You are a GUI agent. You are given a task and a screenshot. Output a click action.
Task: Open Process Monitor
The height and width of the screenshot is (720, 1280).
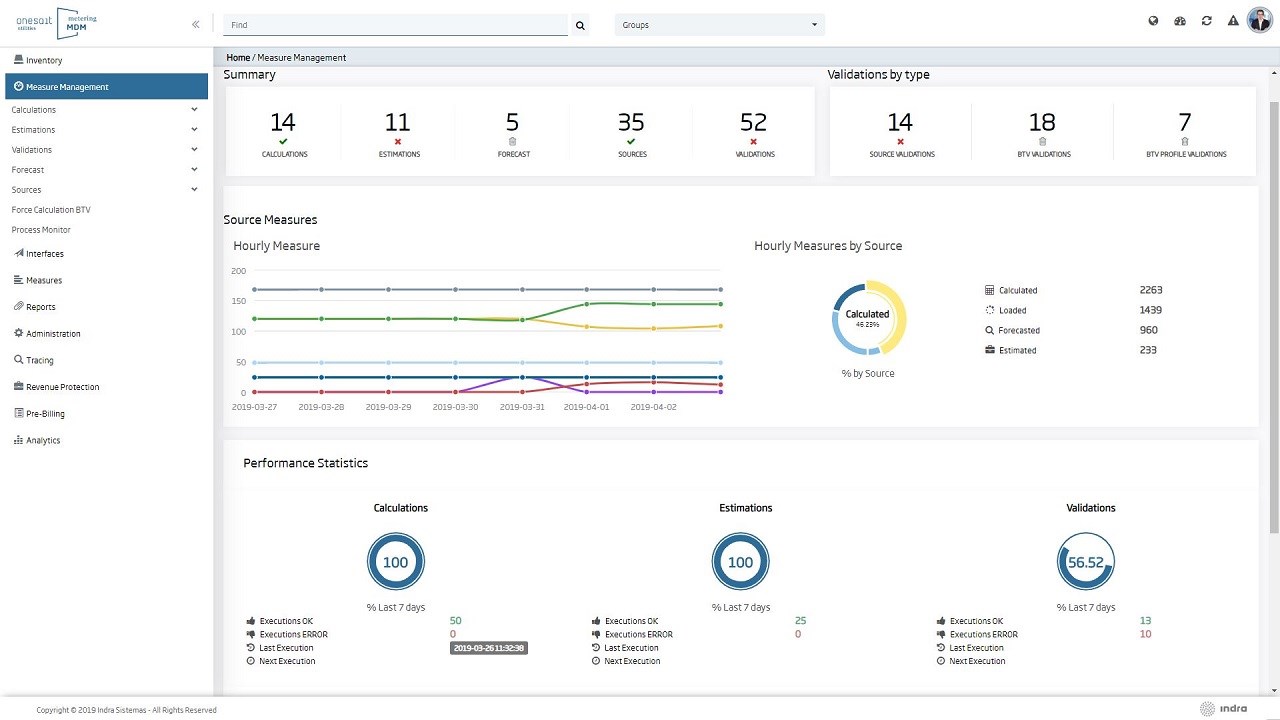click(41, 230)
